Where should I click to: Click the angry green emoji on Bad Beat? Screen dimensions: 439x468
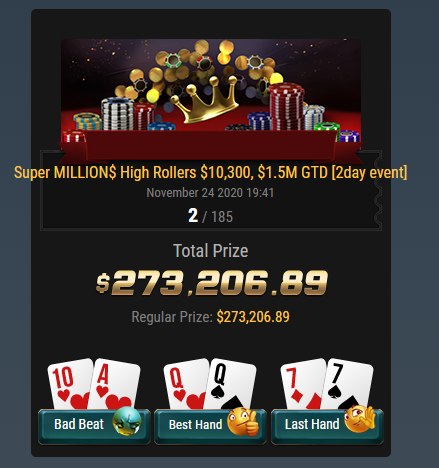tap(127, 421)
